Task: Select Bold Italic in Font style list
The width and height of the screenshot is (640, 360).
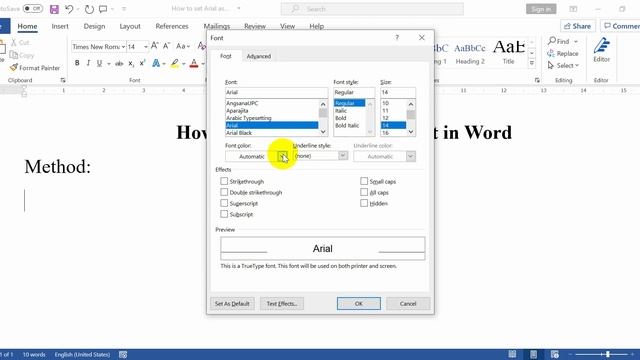Action: coord(347,125)
